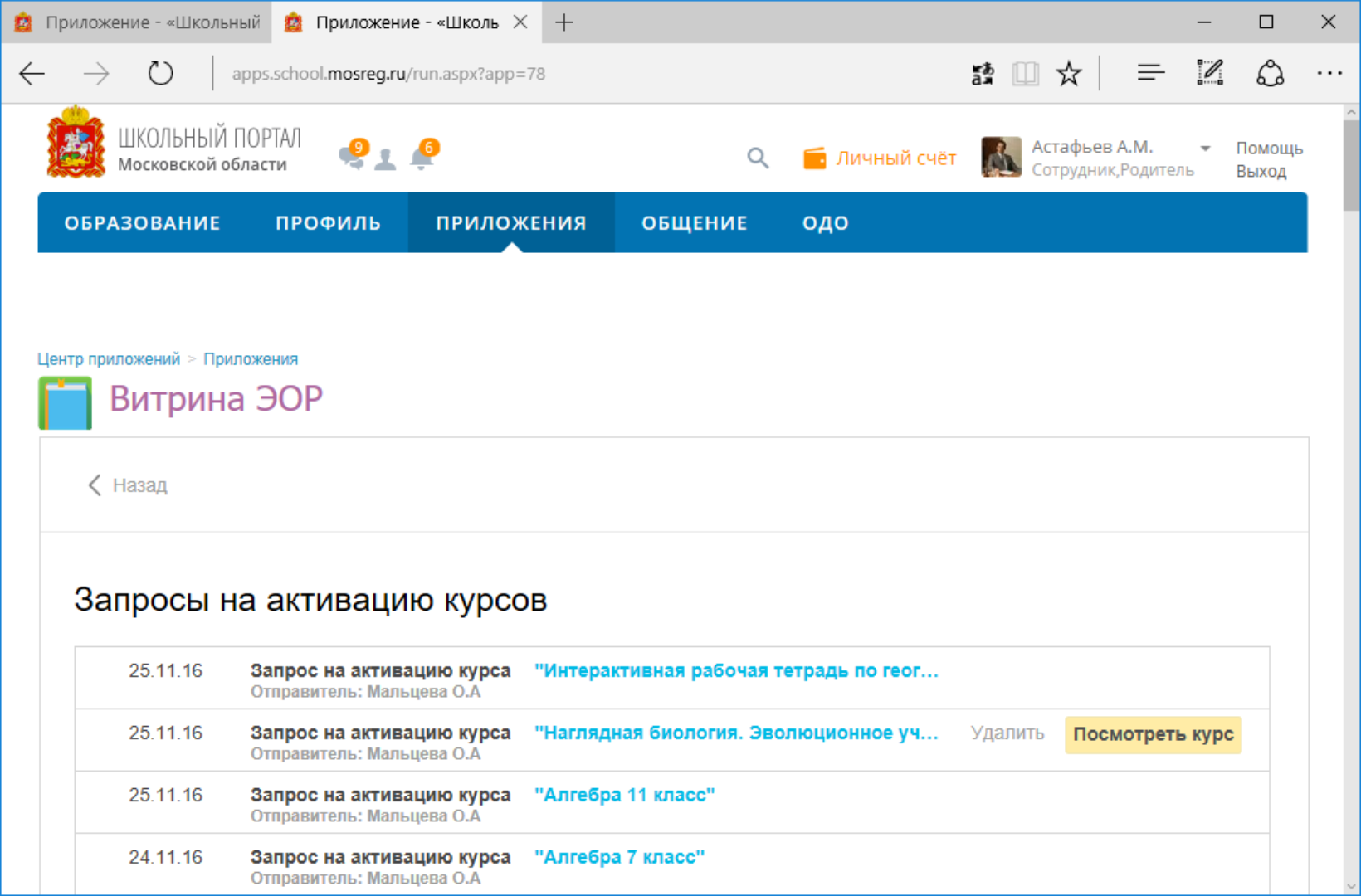
Task: Open the browser more options ellipsis
Action: coord(1329,74)
